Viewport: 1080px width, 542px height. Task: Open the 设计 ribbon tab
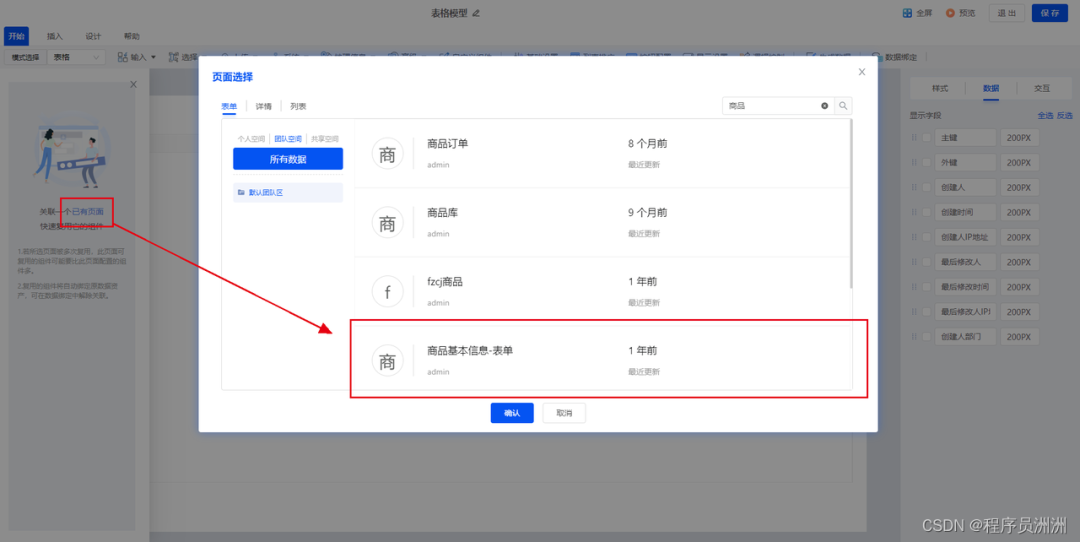pyautogui.click(x=93, y=36)
